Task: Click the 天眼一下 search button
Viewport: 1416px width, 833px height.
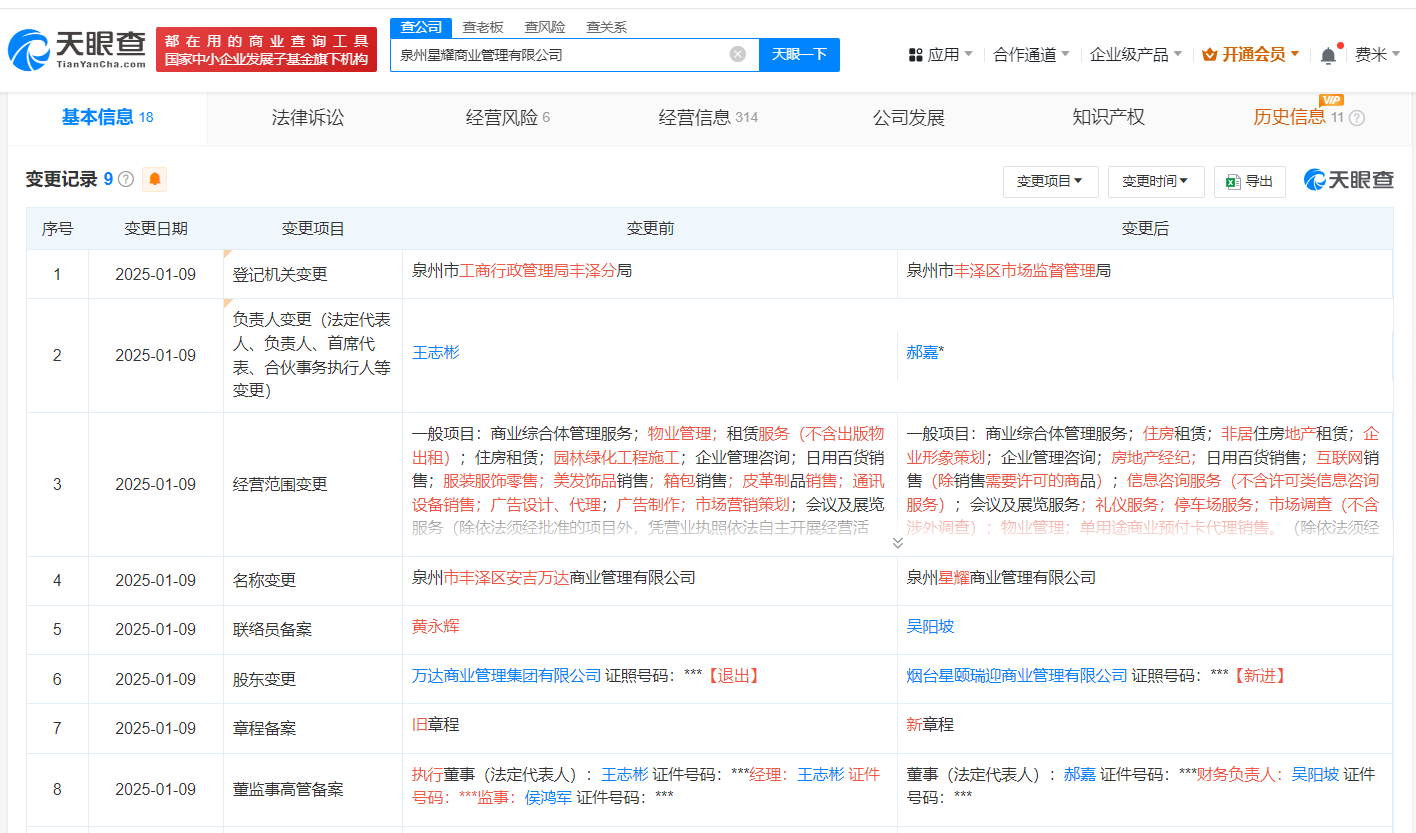Action: coord(799,55)
